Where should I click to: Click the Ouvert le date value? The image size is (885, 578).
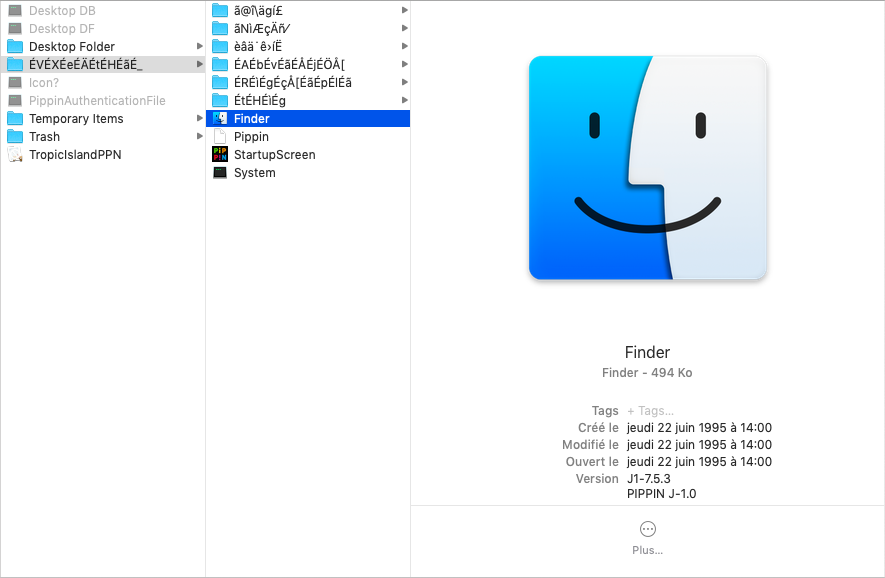coord(699,462)
